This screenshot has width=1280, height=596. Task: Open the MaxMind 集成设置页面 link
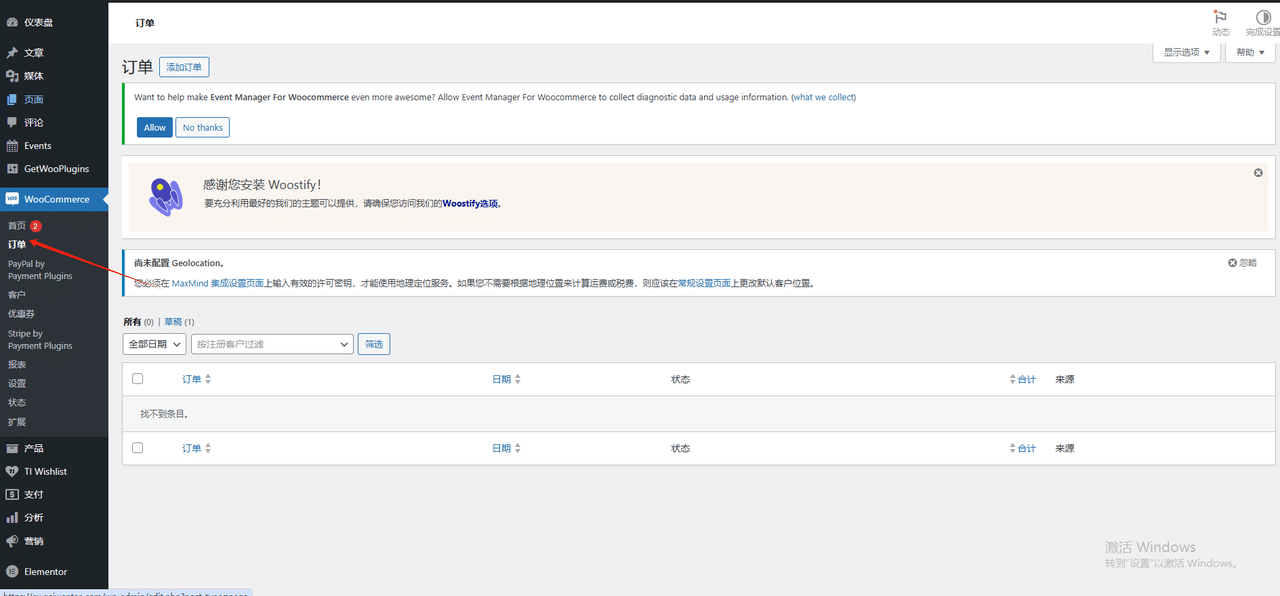(218, 284)
